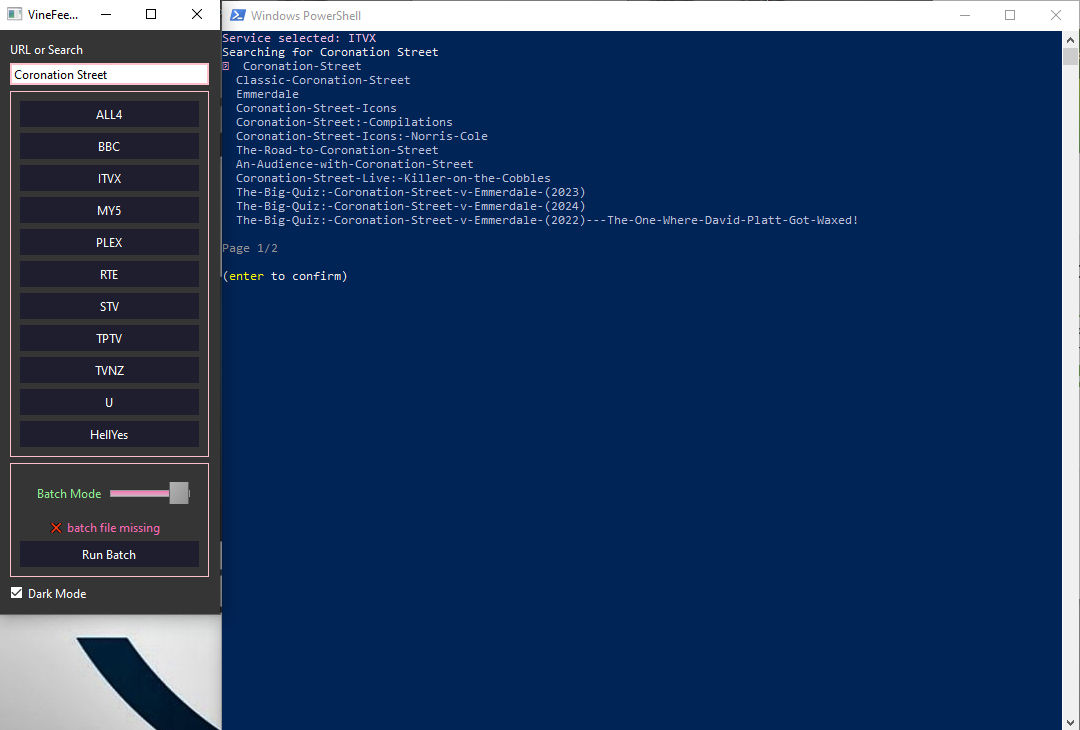
Task: Select the Big-Quiz (2022) David-Platt-Got-Waxed result
Action: point(547,220)
